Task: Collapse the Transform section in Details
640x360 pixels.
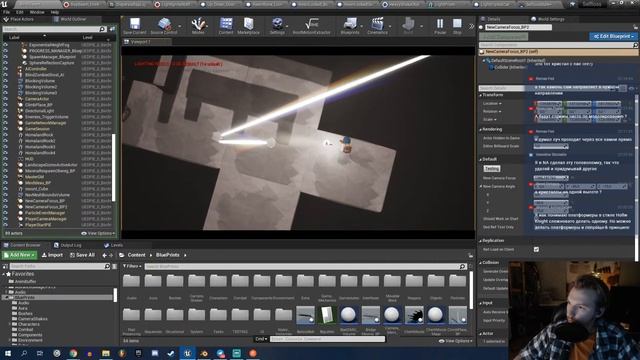Action: (480, 95)
